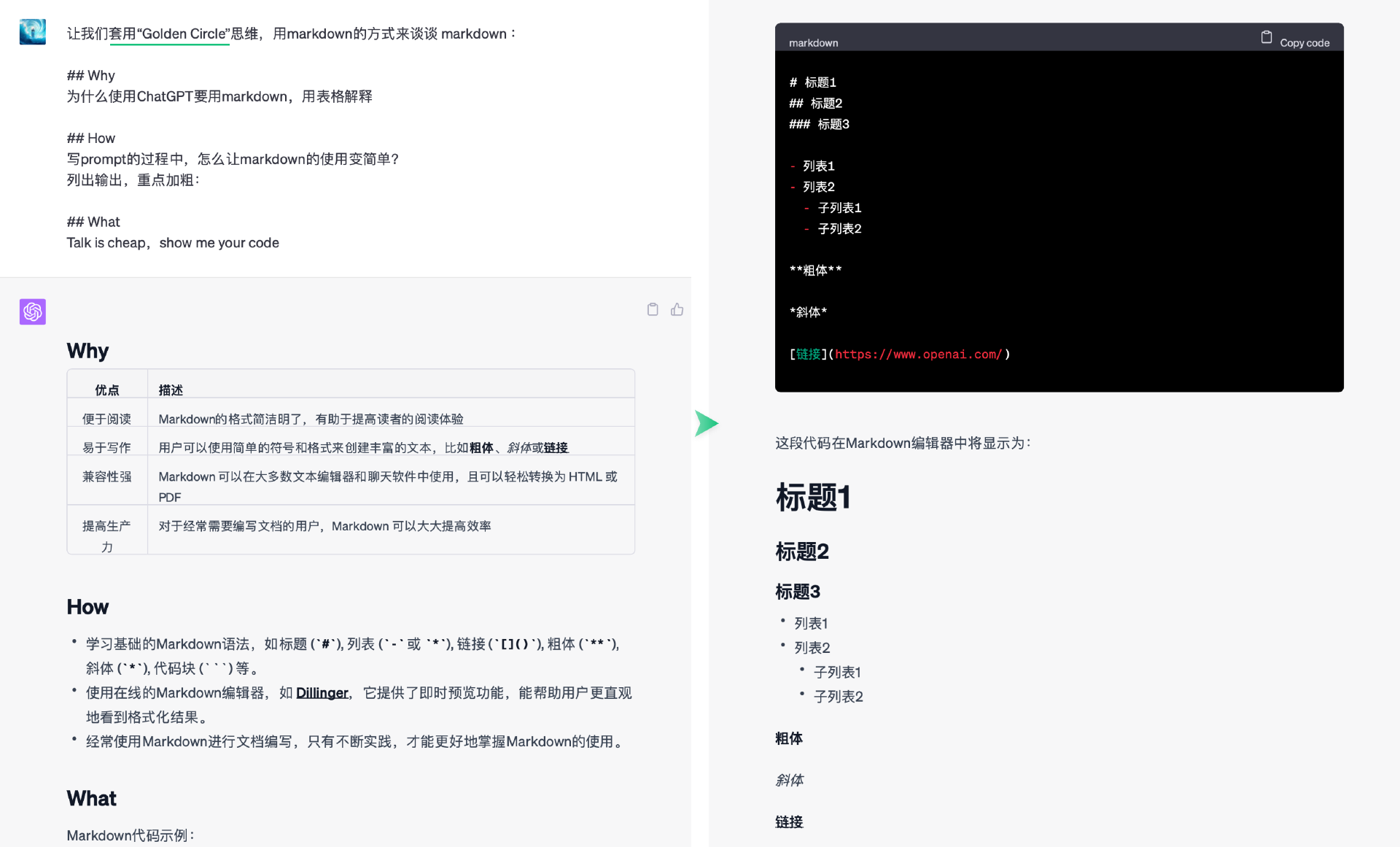This screenshot has height=847, width=1400.
Task: Click the Copy code button
Action: (1295, 42)
